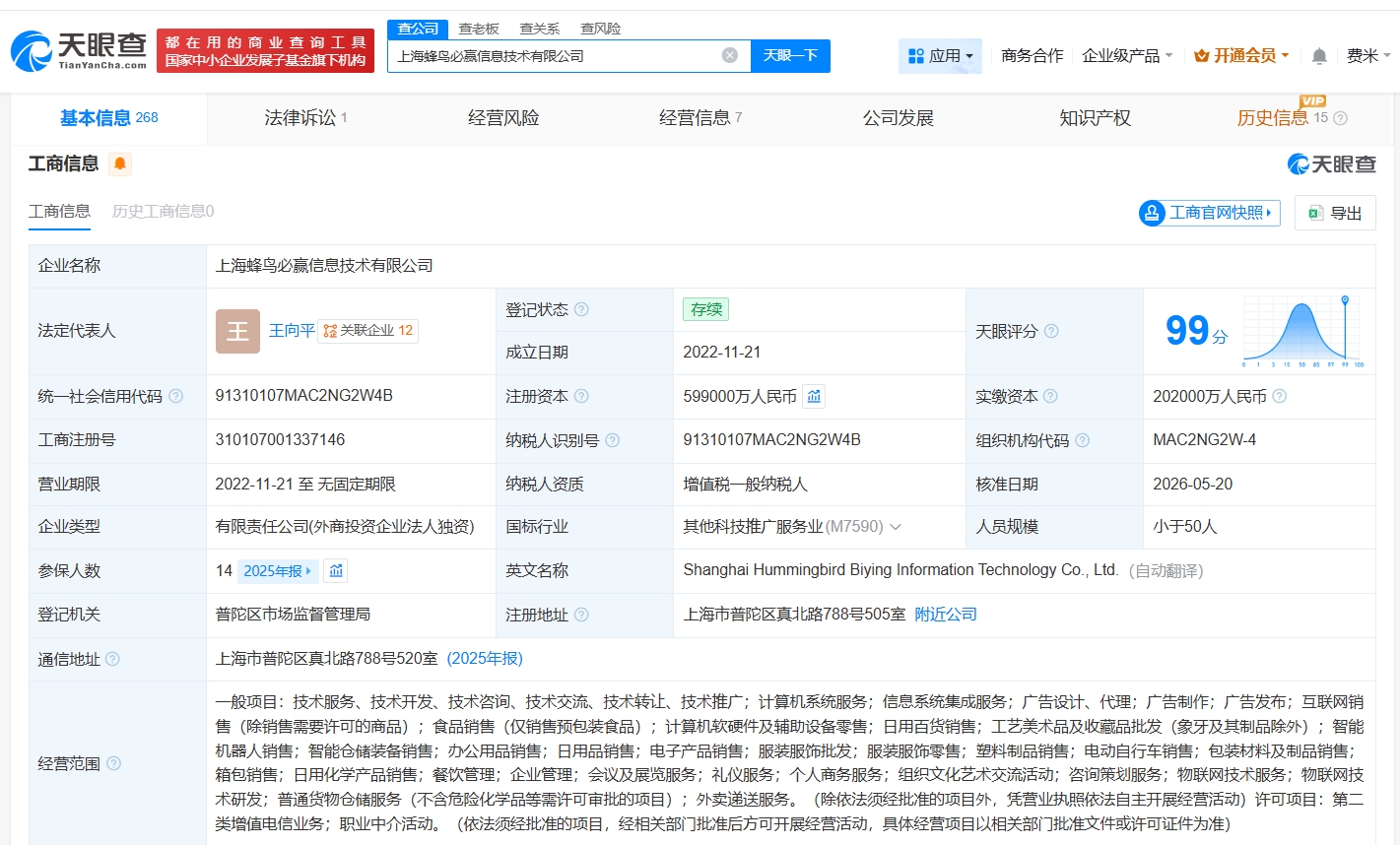Click the help icon beside 经营范围
Viewport: 1400px width, 845px height.
(113, 763)
